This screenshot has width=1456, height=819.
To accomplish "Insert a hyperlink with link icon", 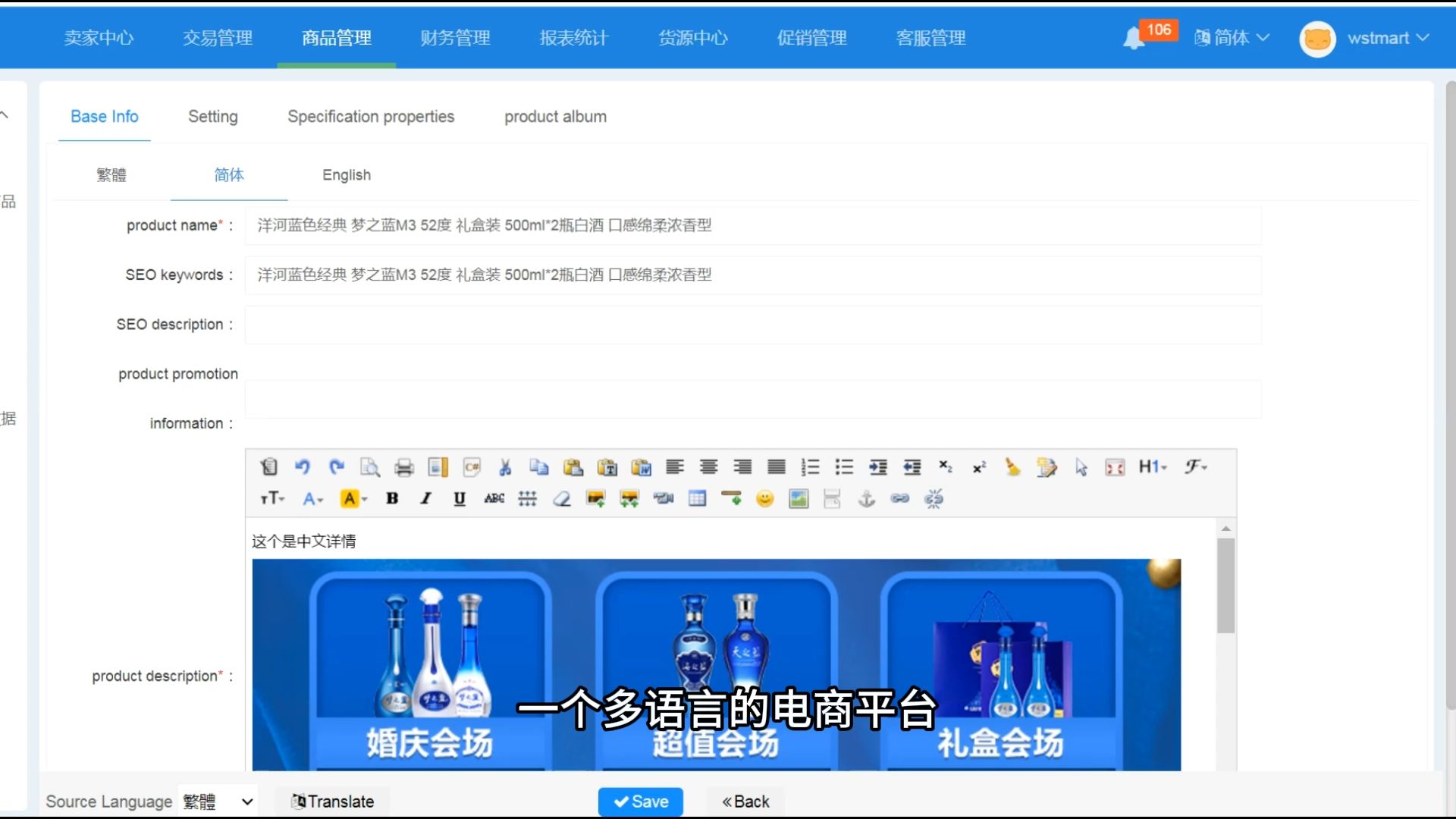I will tap(900, 498).
